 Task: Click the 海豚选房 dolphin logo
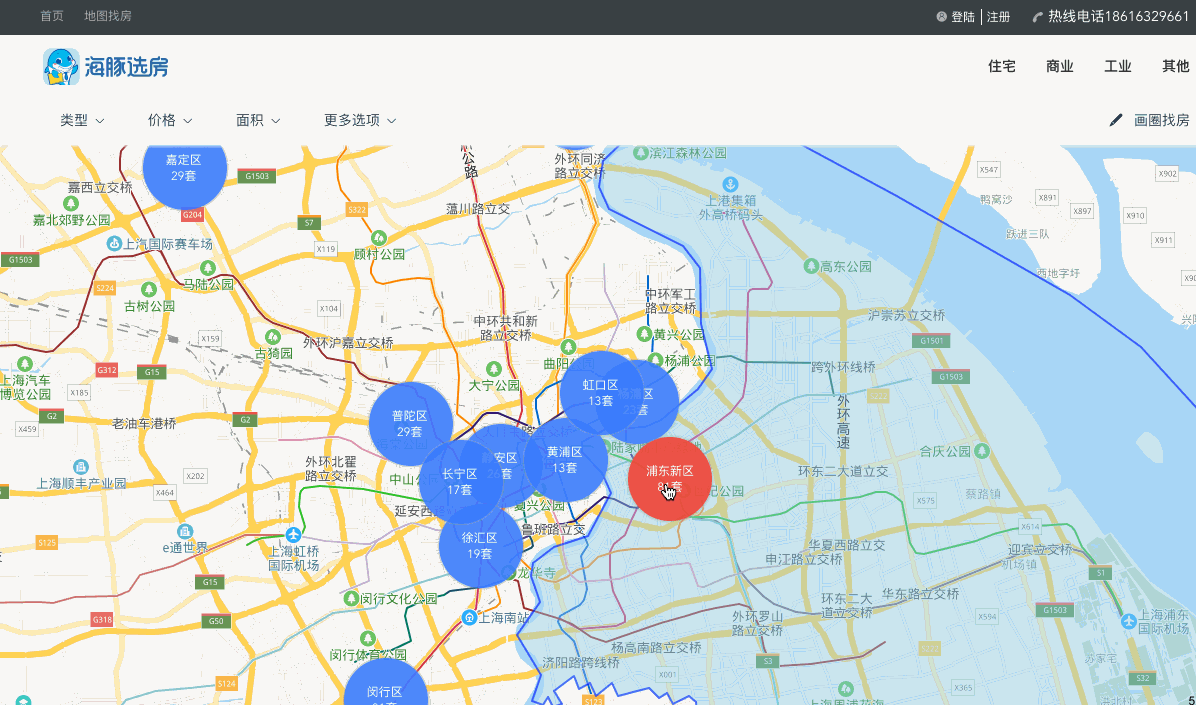click(x=105, y=66)
